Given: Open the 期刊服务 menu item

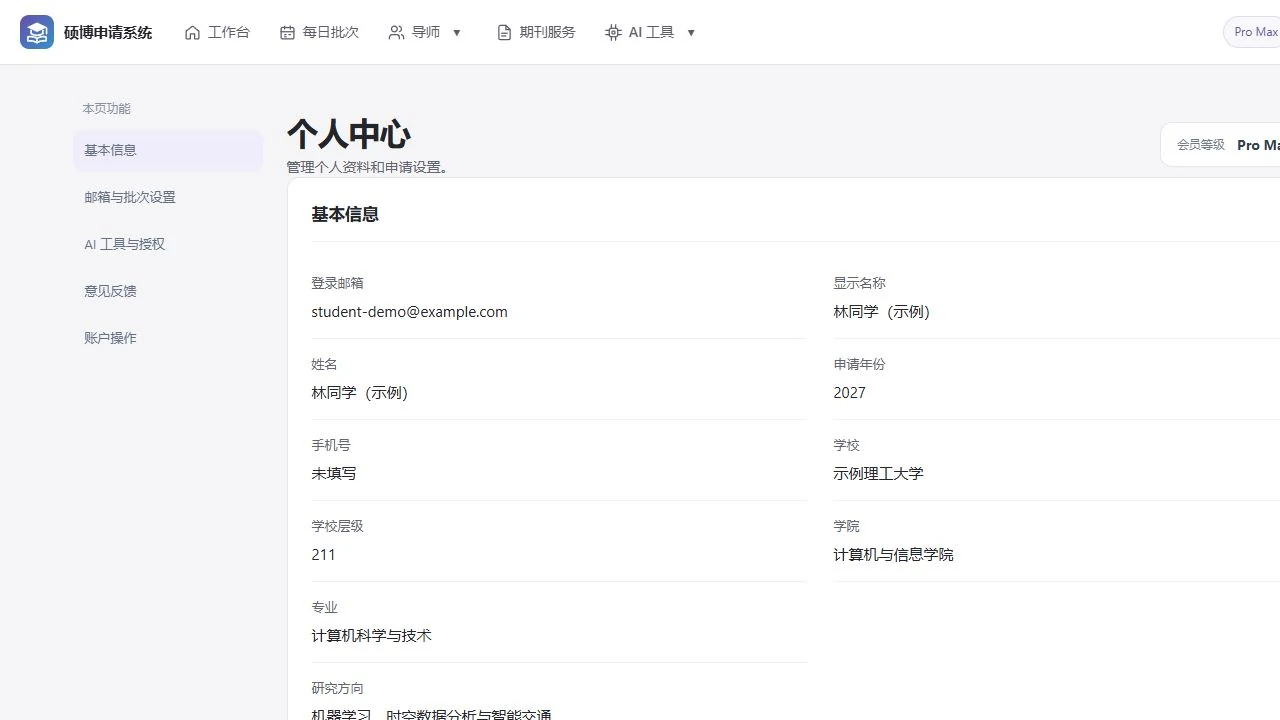Looking at the screenshot, I should [x=536, y=32].
